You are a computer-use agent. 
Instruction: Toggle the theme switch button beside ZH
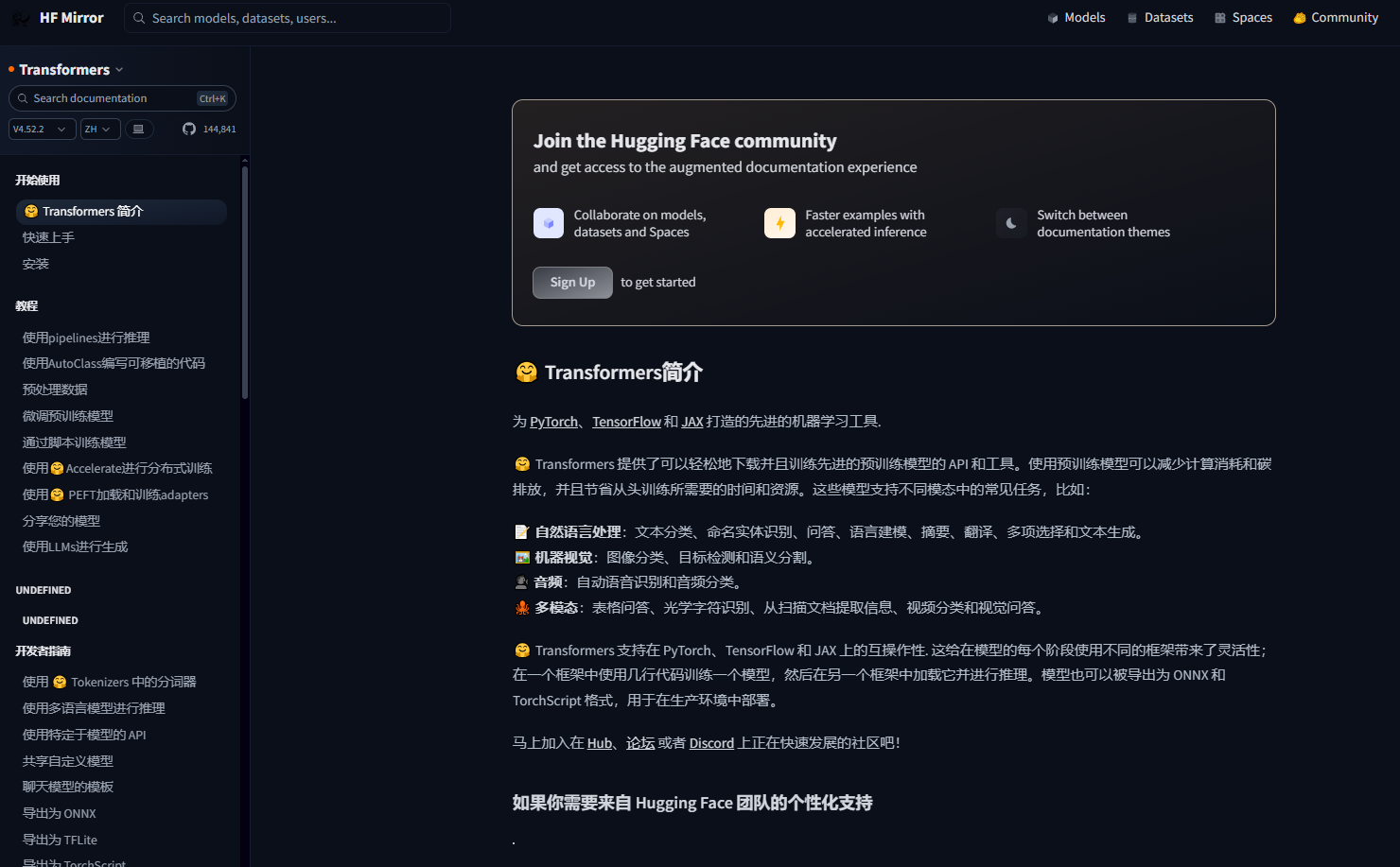138,129
